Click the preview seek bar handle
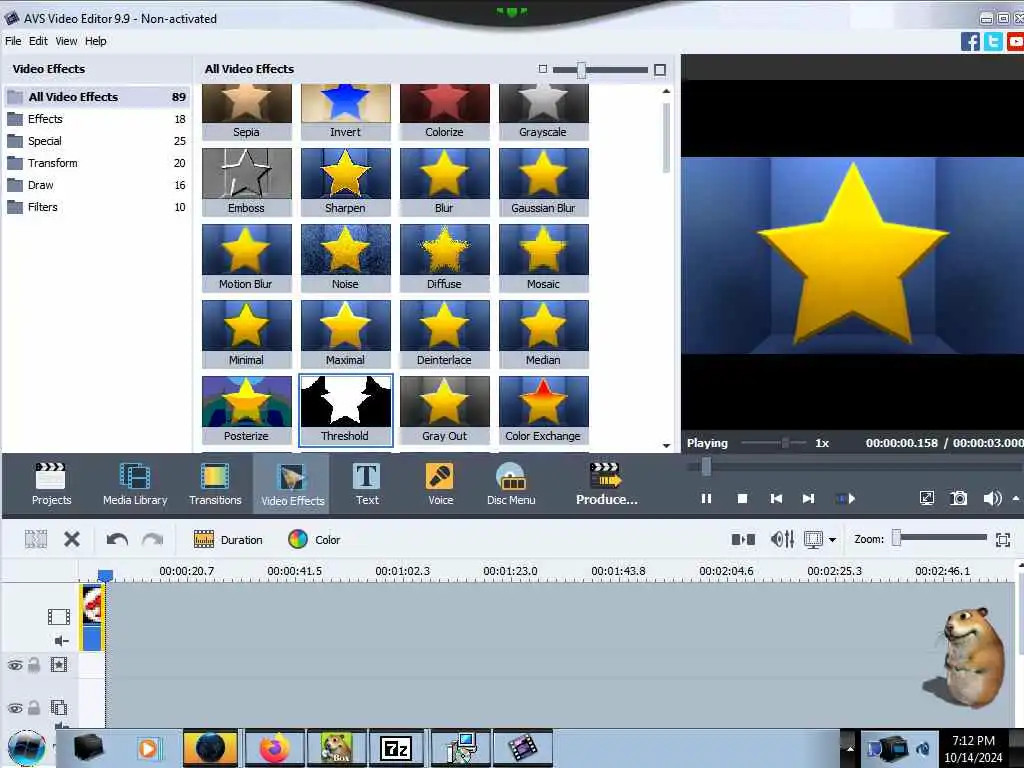Viewport: 1024px width, 768px height. click(x=706, y=466)
